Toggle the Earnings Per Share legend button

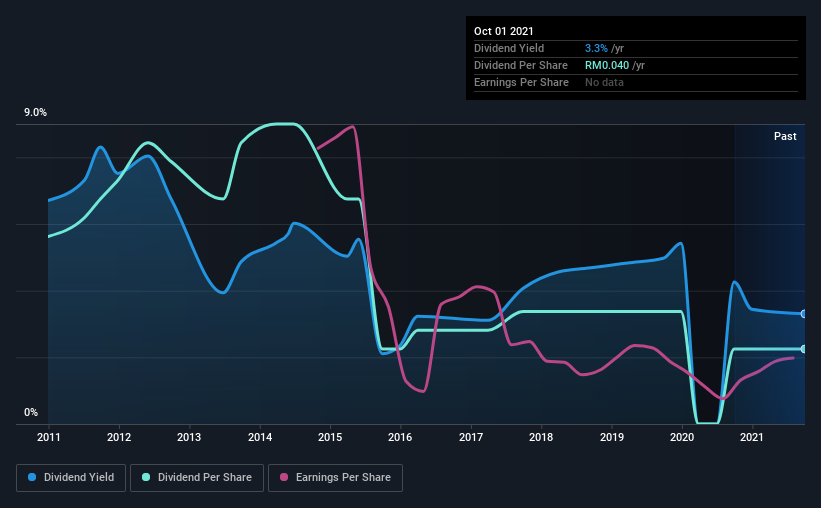pos(336,478)
